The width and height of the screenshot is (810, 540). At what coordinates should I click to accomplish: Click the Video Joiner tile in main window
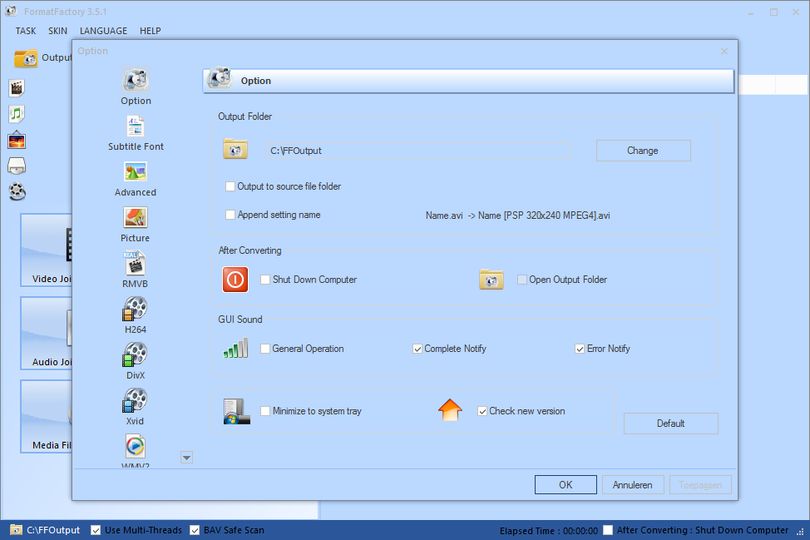click(46, 250)
